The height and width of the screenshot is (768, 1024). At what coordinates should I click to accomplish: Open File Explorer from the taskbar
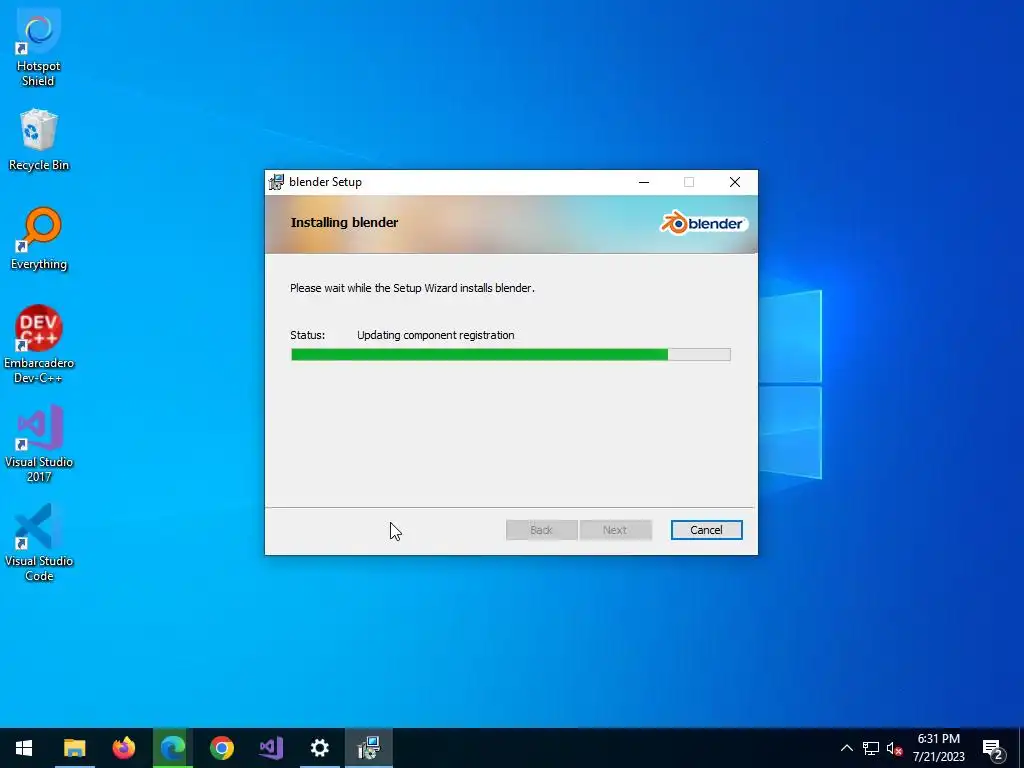coord(74,748)
